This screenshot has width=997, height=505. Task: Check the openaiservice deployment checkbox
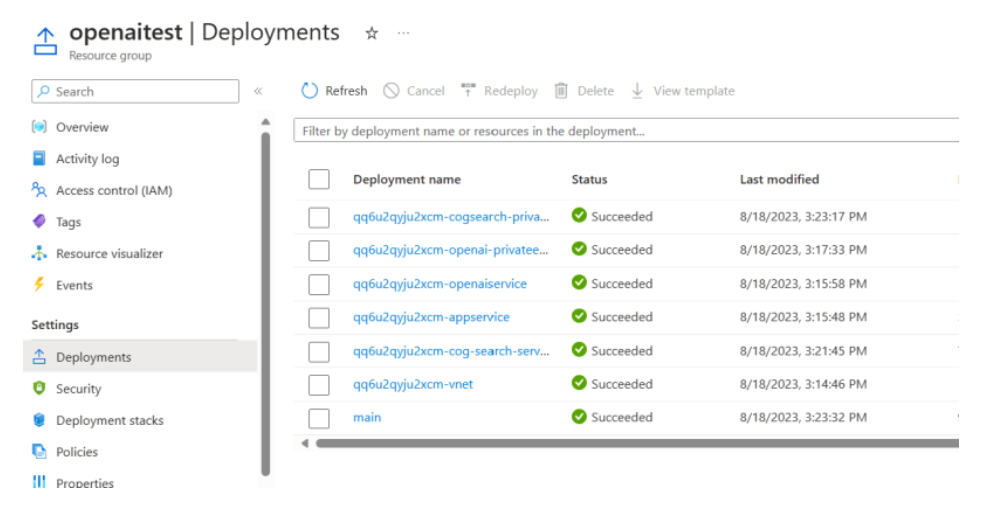pos(319,284)
